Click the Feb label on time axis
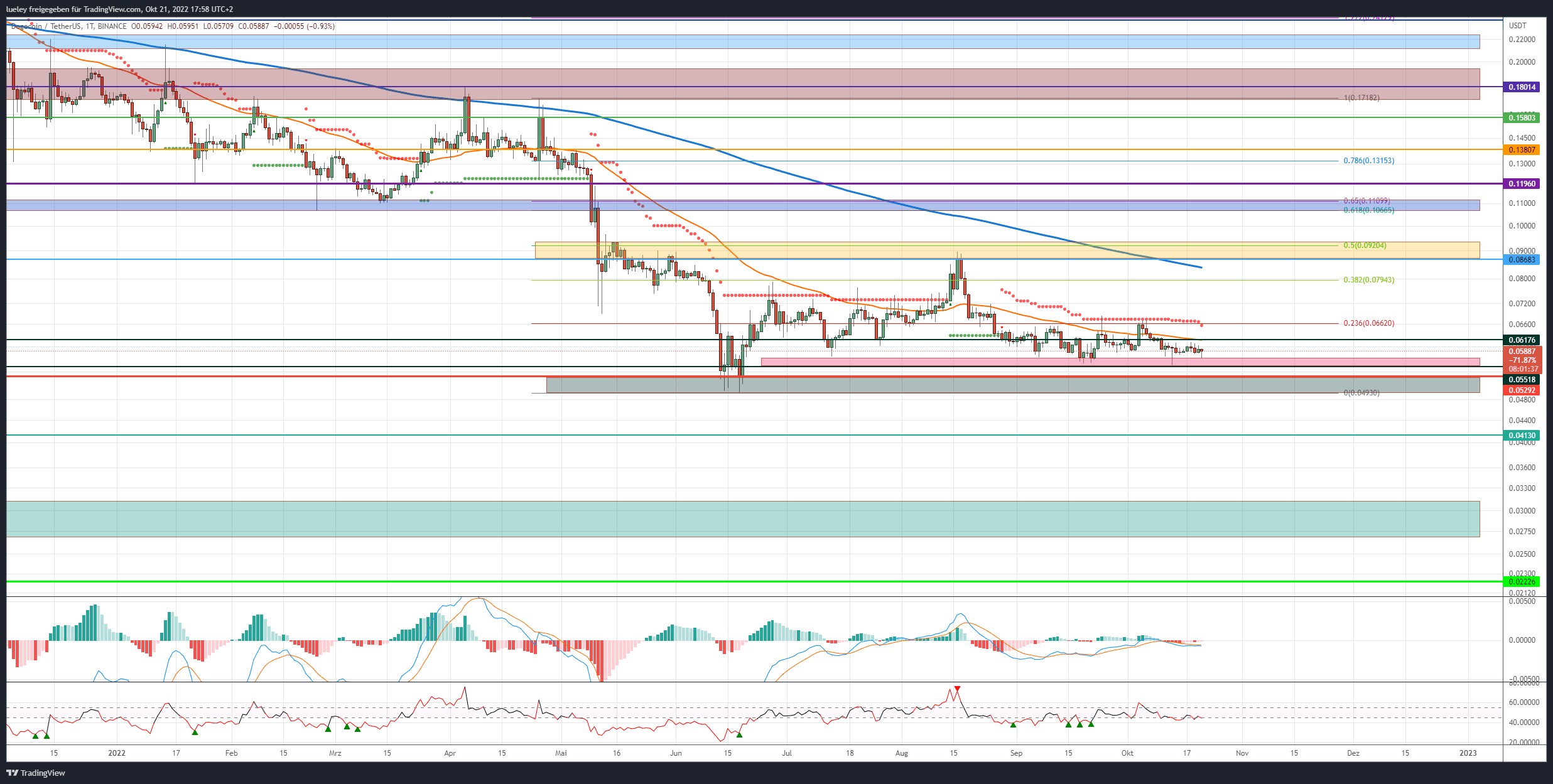This screenshot has width=1553, height=784. (x=232, y=753)
